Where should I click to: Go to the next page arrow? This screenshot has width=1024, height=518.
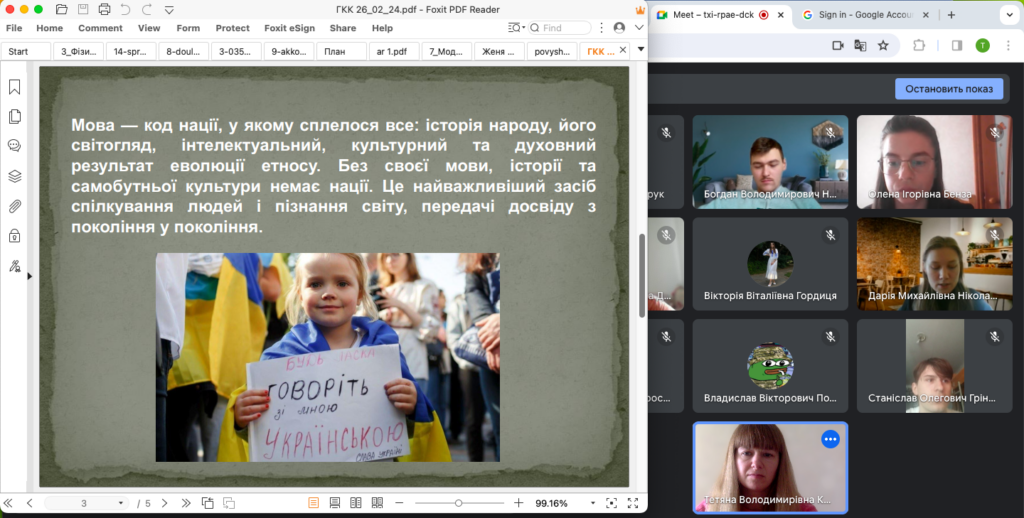[x=165, y=502]
